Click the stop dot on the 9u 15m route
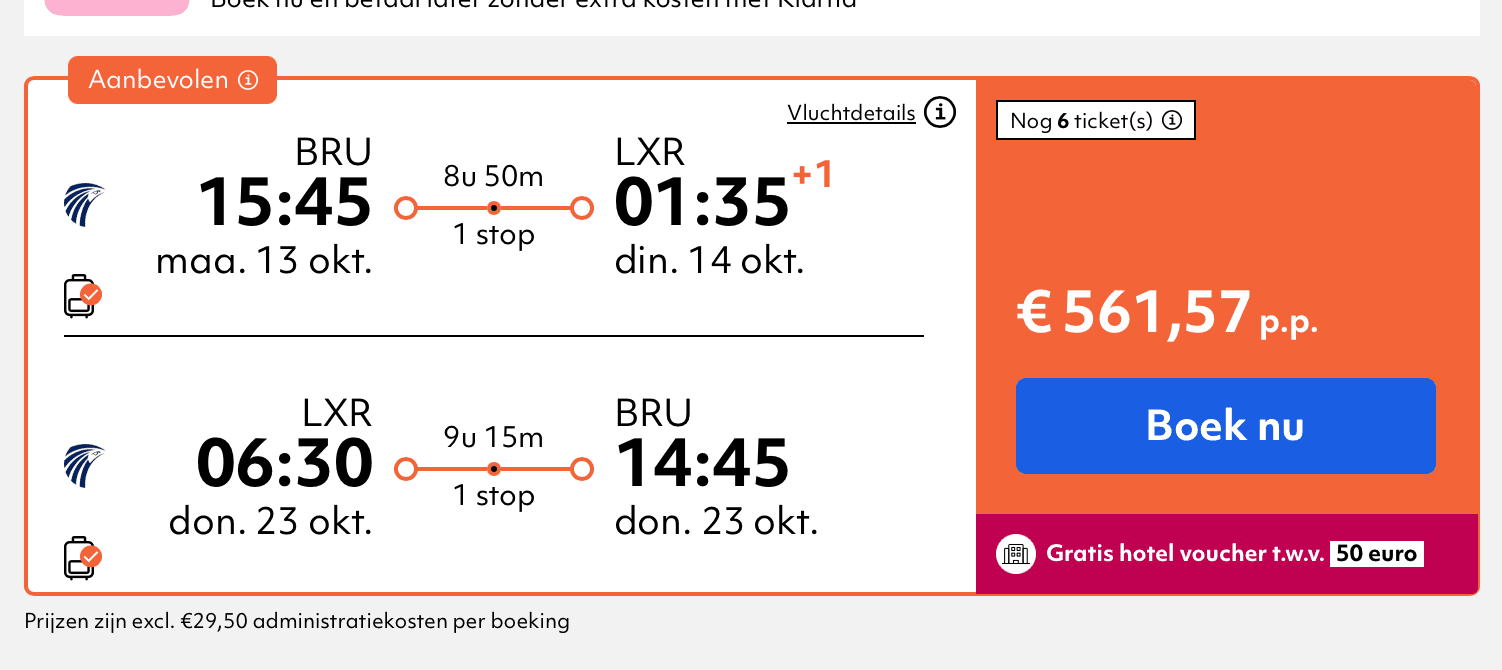 pyautogui.click(x=494, y=469)
